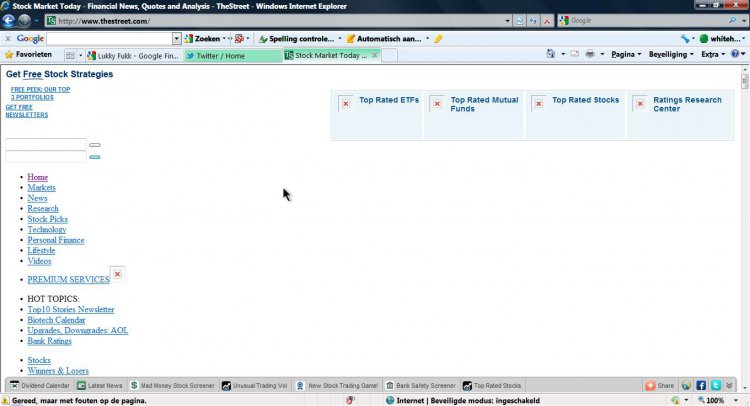Screen dimensions: 750x406
Task: Open the Google toolbar search box dropdown
Action: tap(176, 39)
